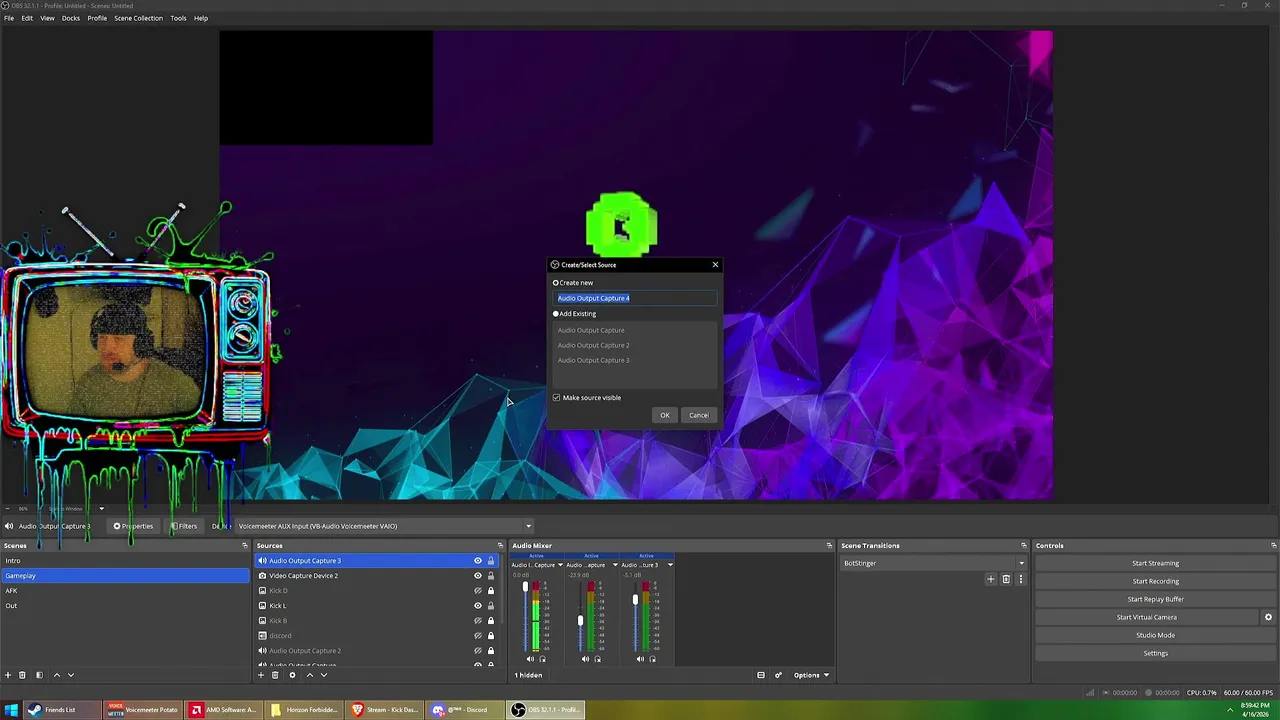Unlock the discord source
Viewport: 1280px width, 720px height.
490,636
